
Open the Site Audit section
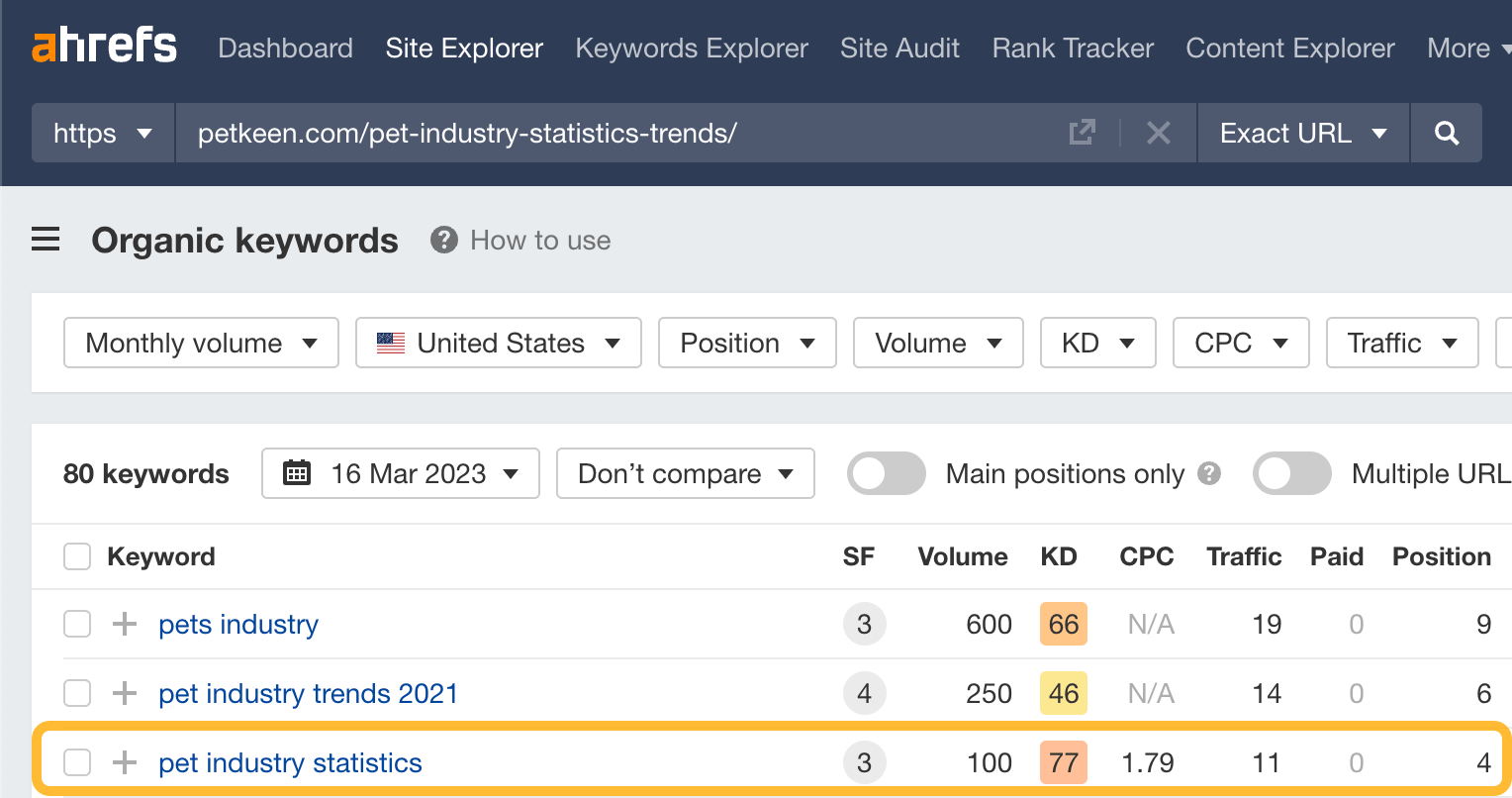click(899, 48)
